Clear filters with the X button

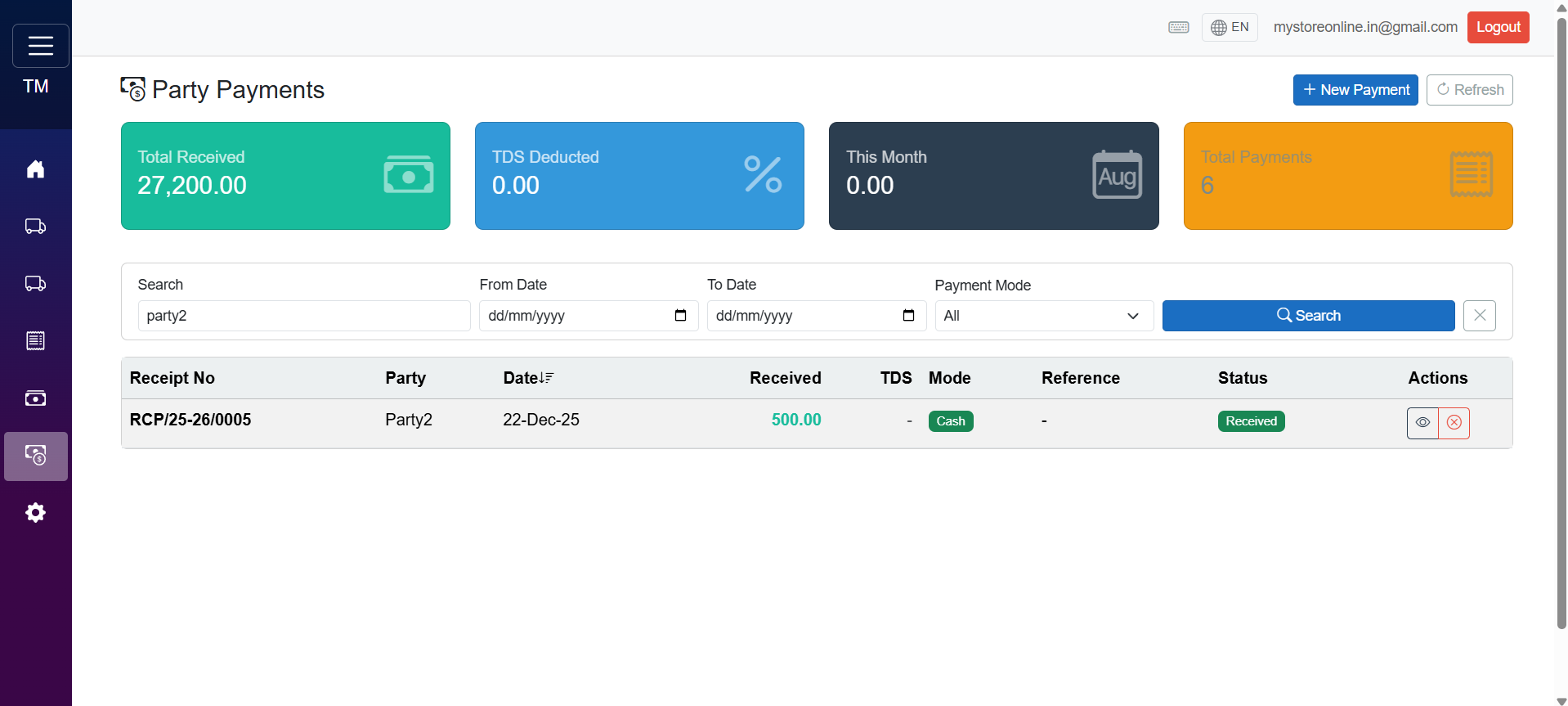coord(1479,316)
